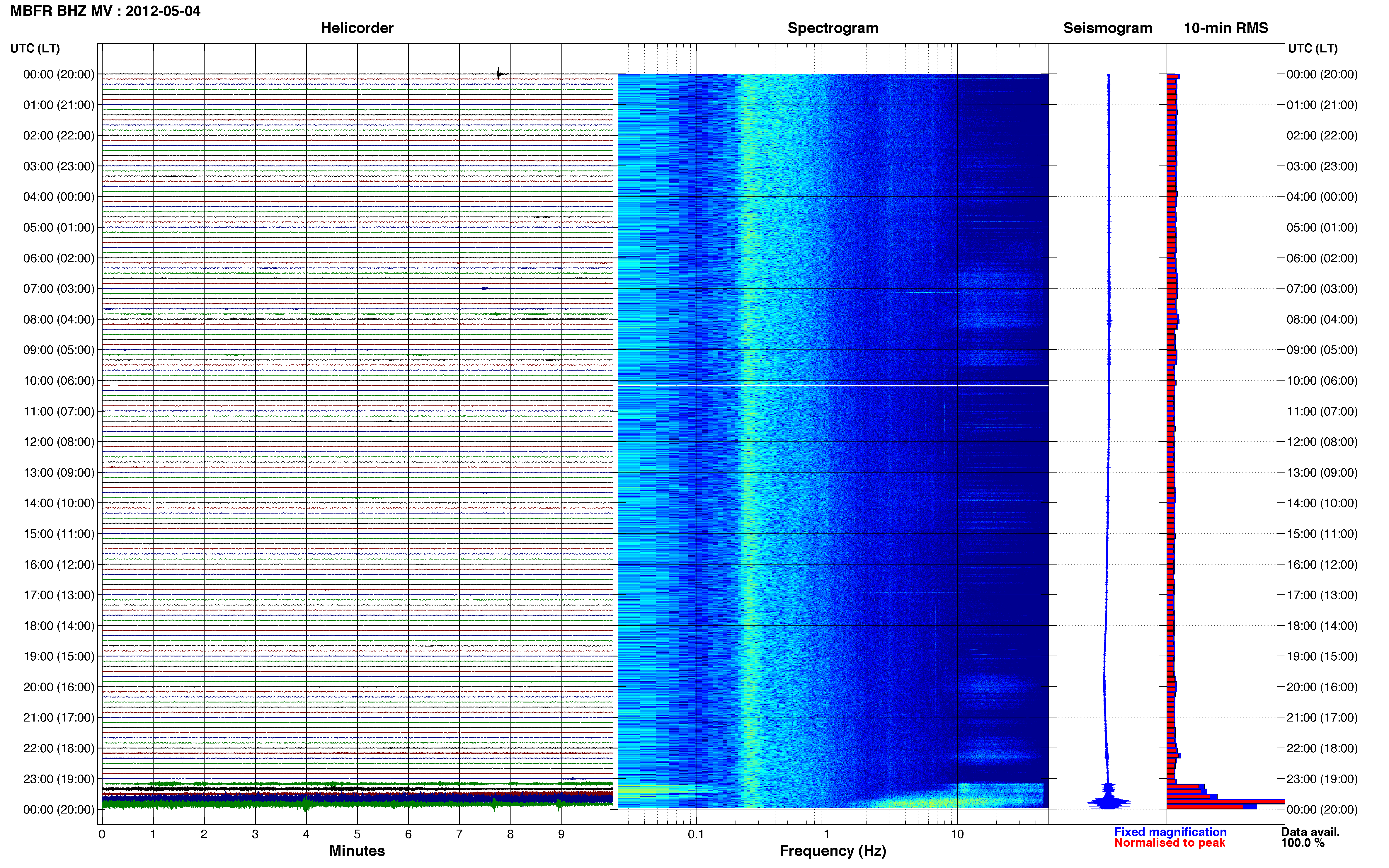Click the plot title 'MBFR BHZ MV : 2012-05-04'

point(106,11)
